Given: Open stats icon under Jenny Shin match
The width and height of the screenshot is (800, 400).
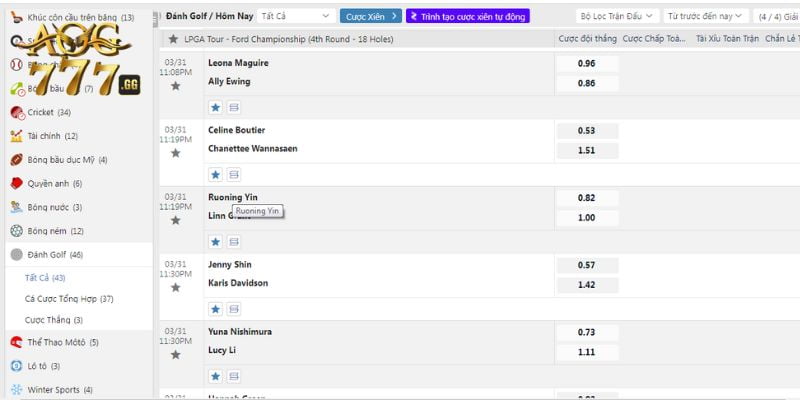Looking at the screenshot, I should click(x=234, y=309).
